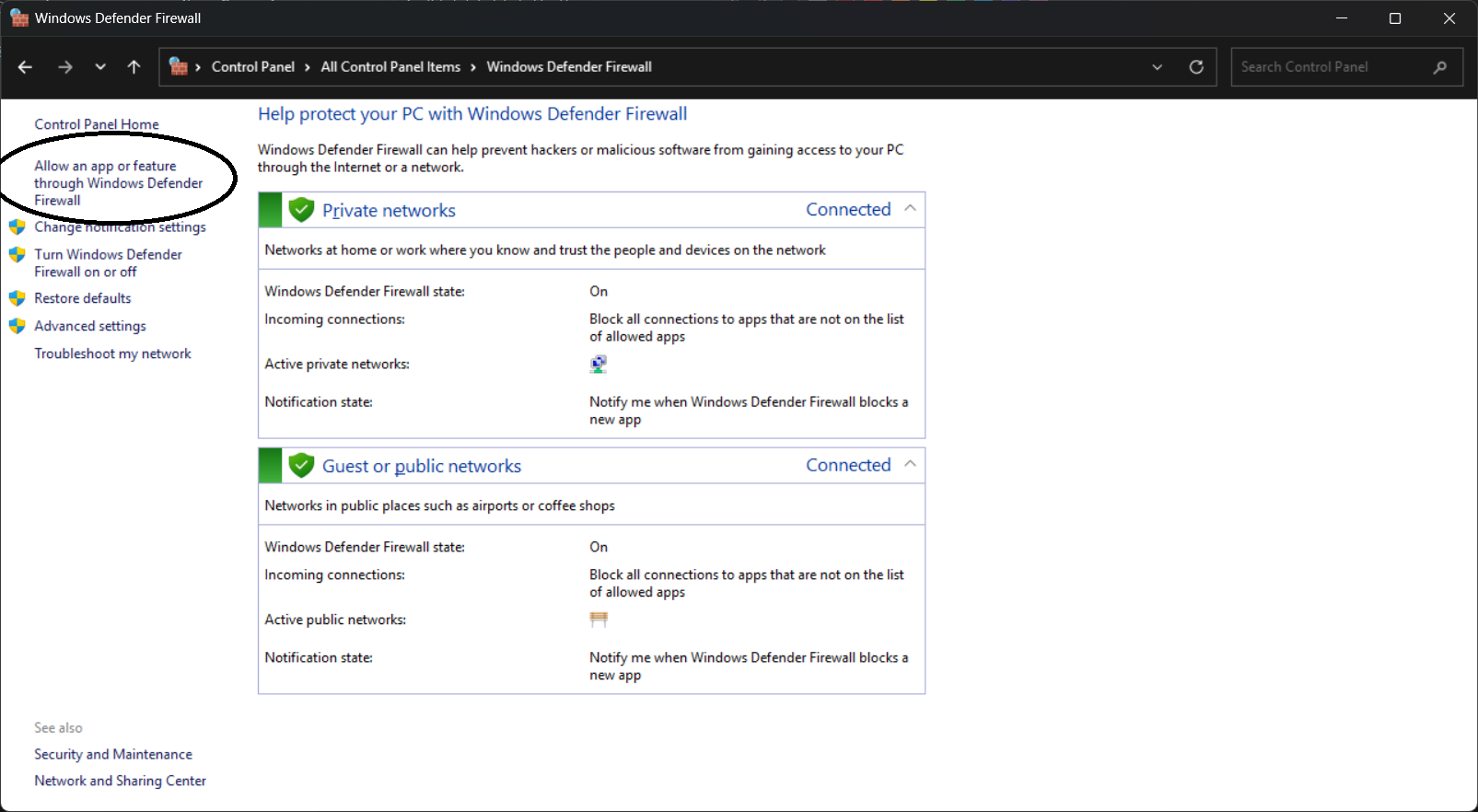Click the Forward navigation arrow
This screenshot has height=812, width=1478.
(x=64, y=67)
